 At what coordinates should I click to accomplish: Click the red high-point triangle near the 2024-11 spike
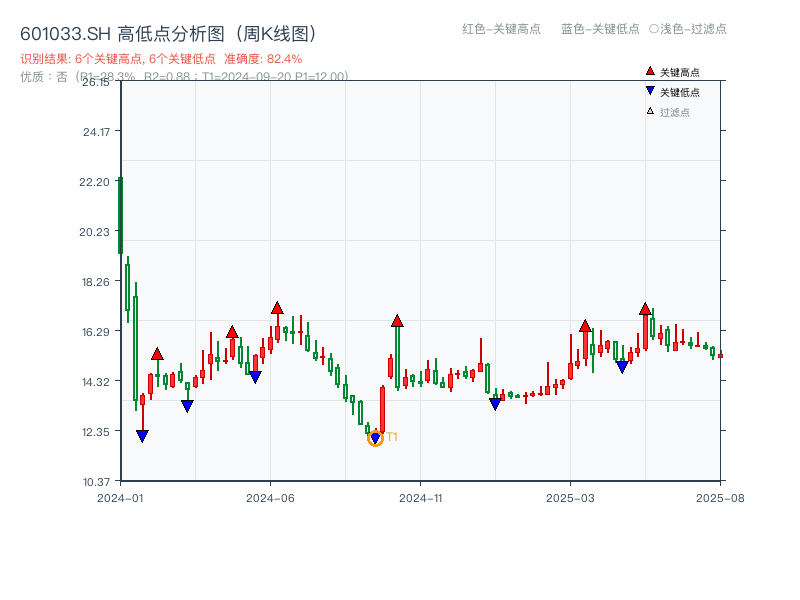pos(398,321)
